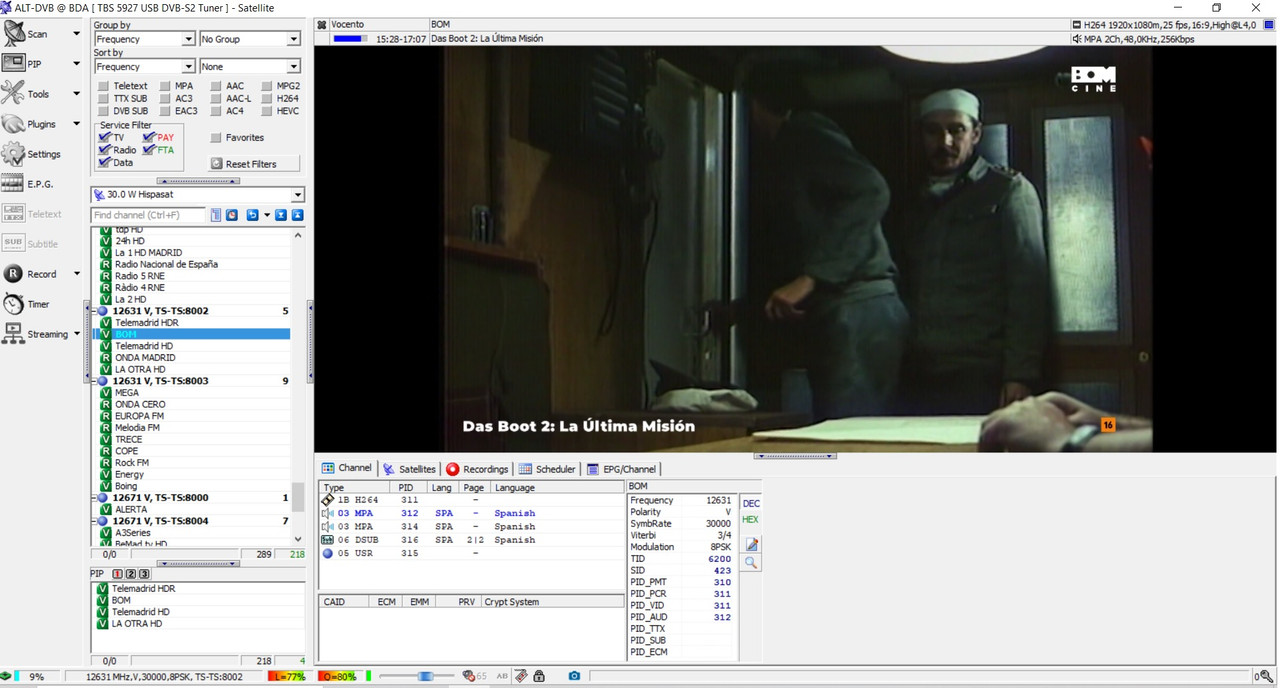Open the None sort dropdown

250,66
